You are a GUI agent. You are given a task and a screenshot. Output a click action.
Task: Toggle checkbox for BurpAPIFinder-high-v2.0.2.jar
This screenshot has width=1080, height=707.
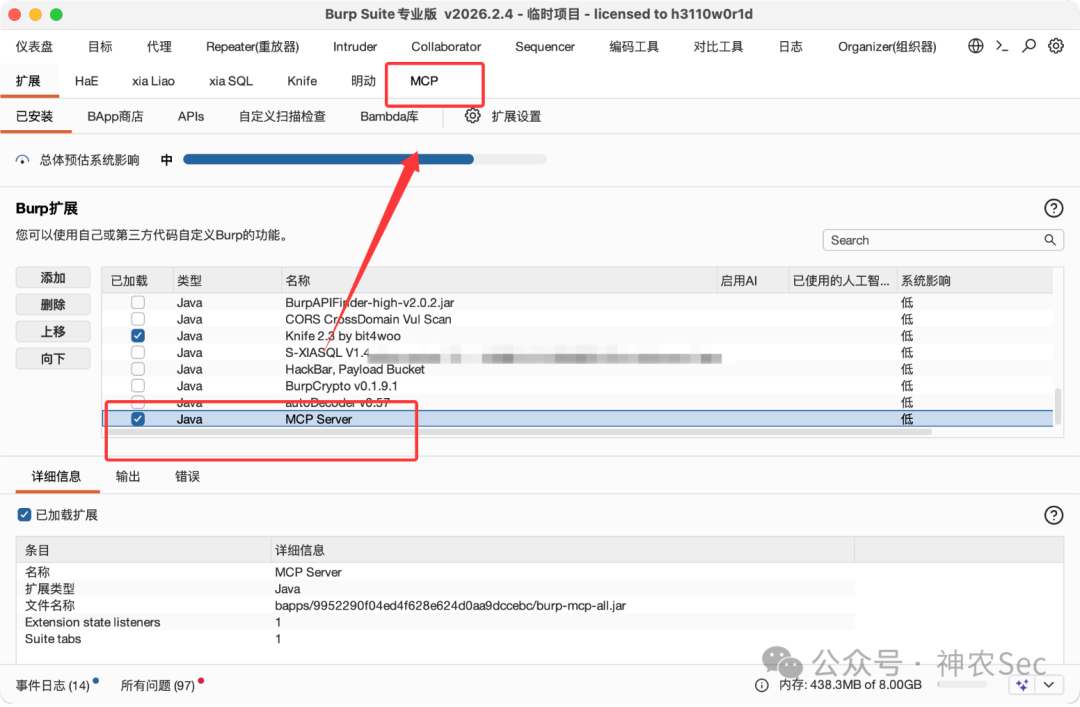pyautogui.click(x=138, y=303)
